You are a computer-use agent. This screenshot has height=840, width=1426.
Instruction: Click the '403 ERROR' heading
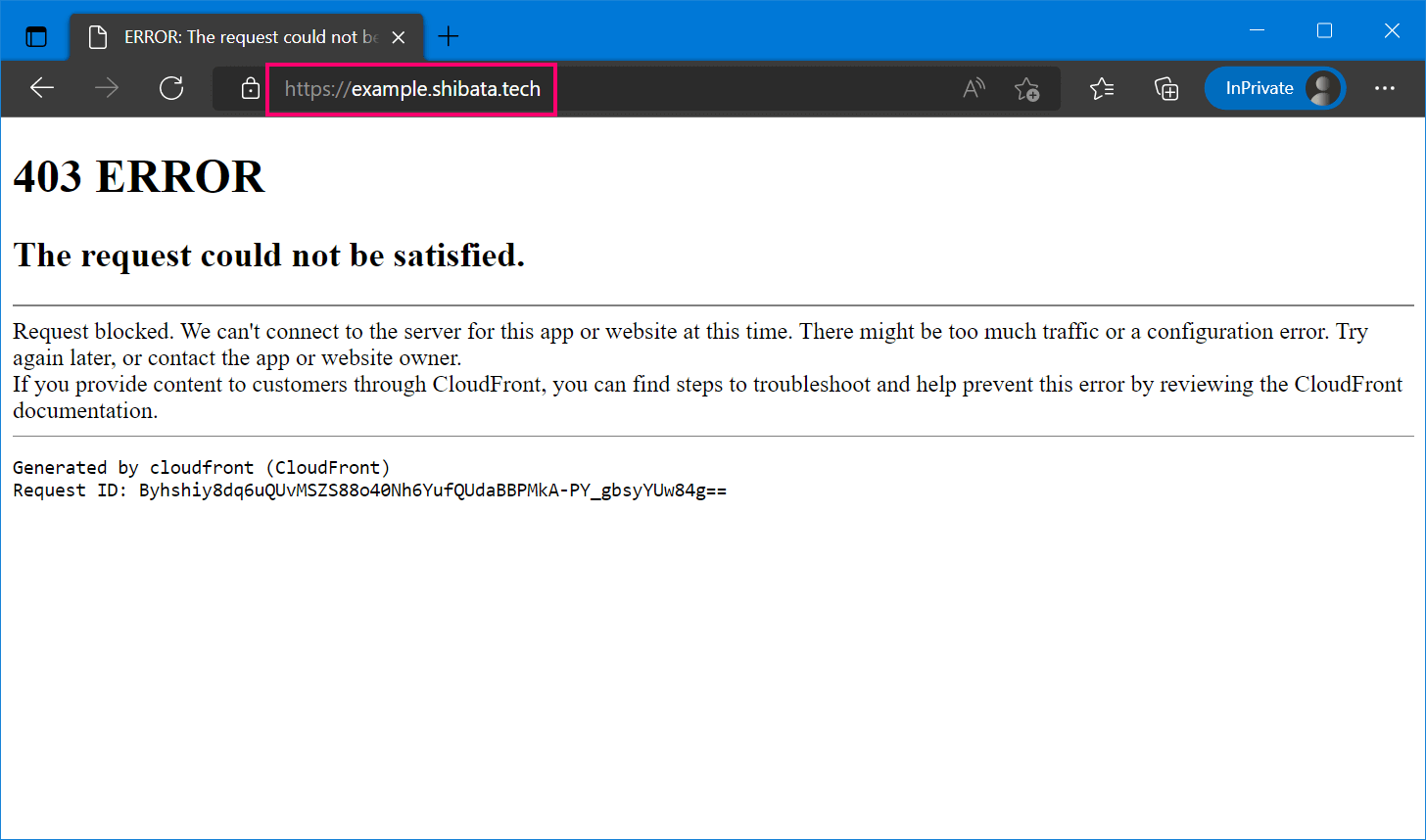[139, 177]
